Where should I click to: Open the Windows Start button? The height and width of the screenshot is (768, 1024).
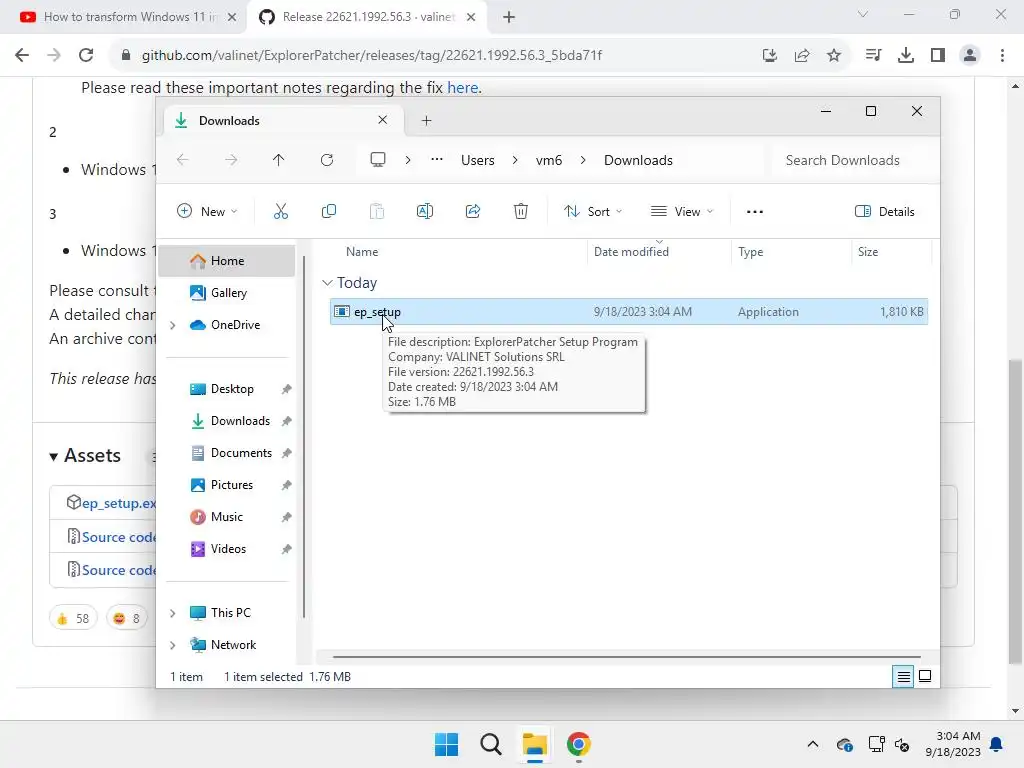447,744
